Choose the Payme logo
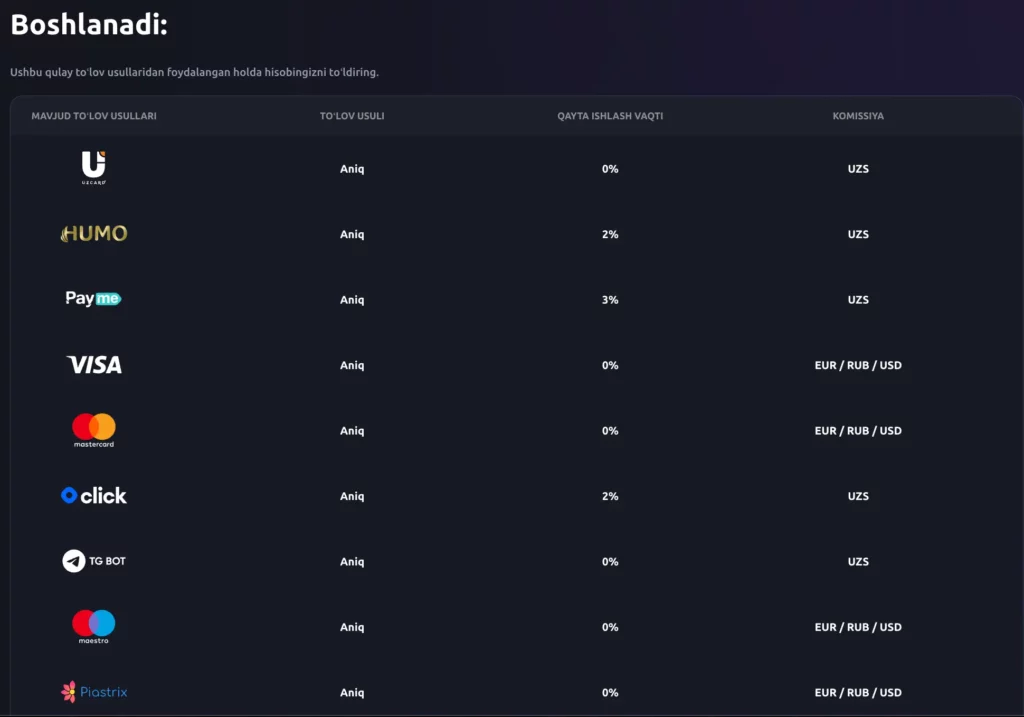 (94, 299)
